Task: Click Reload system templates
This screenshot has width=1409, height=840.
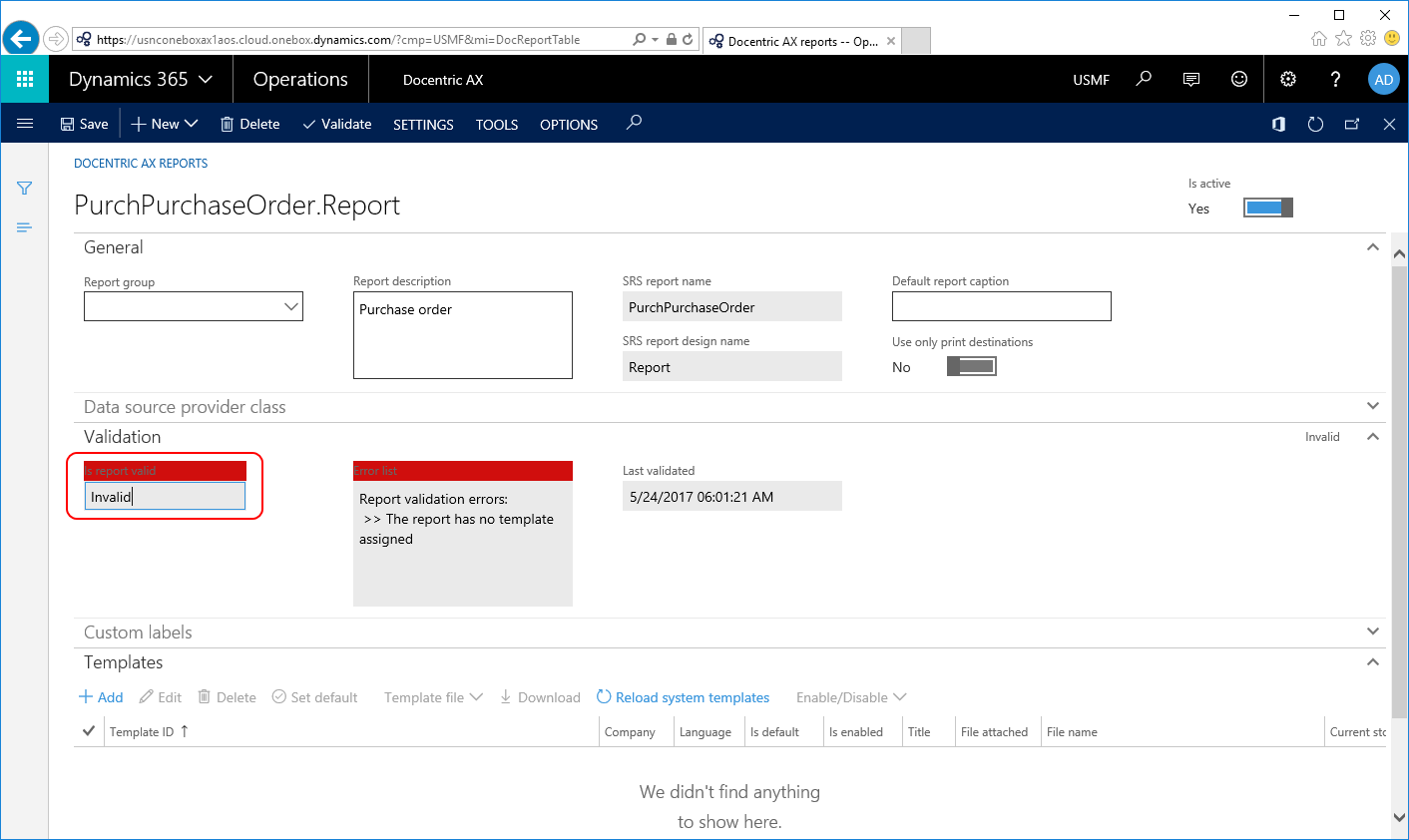Action: 684,697
